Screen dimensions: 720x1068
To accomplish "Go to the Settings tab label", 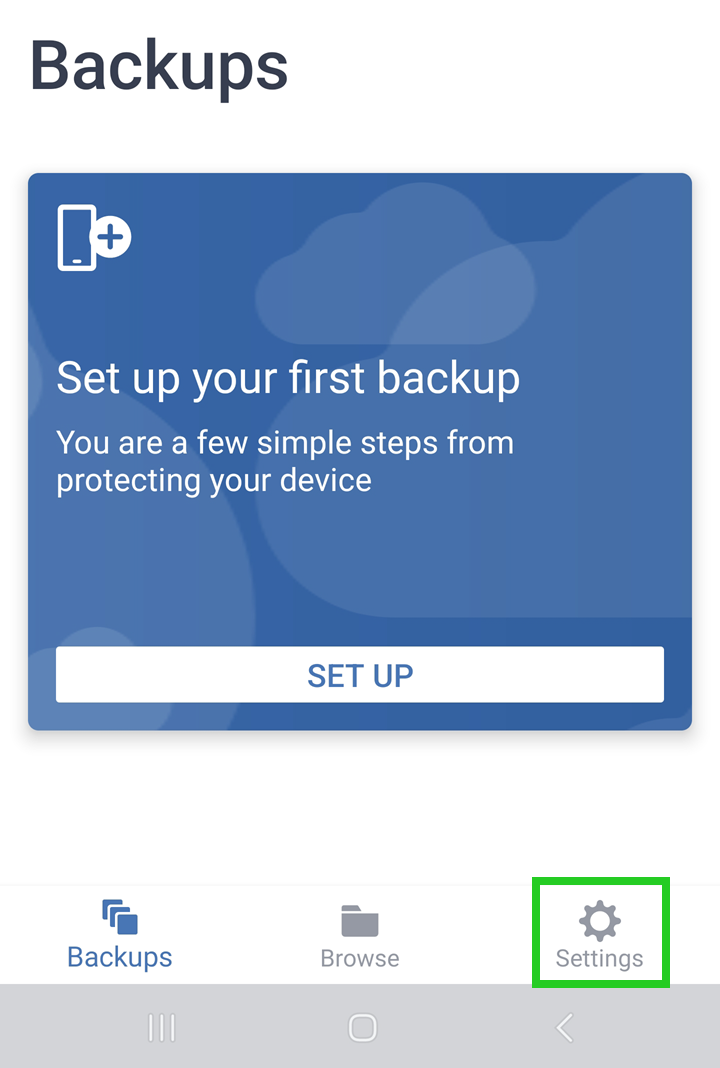I will point(600,958).
